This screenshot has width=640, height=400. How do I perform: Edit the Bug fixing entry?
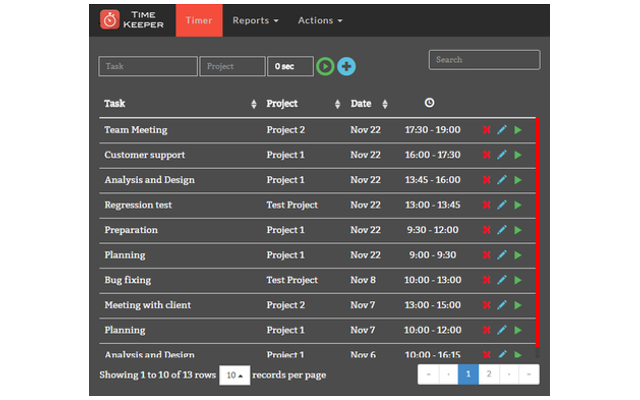pos(502,280)
